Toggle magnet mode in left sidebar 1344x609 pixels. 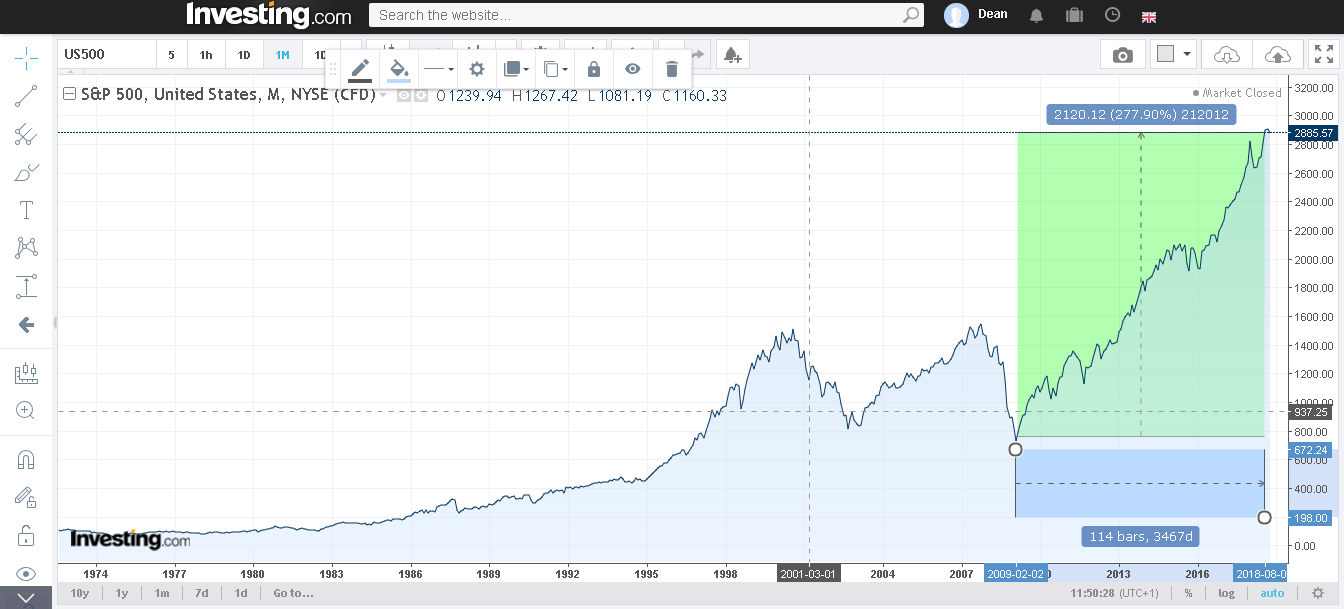click(26, 460)
